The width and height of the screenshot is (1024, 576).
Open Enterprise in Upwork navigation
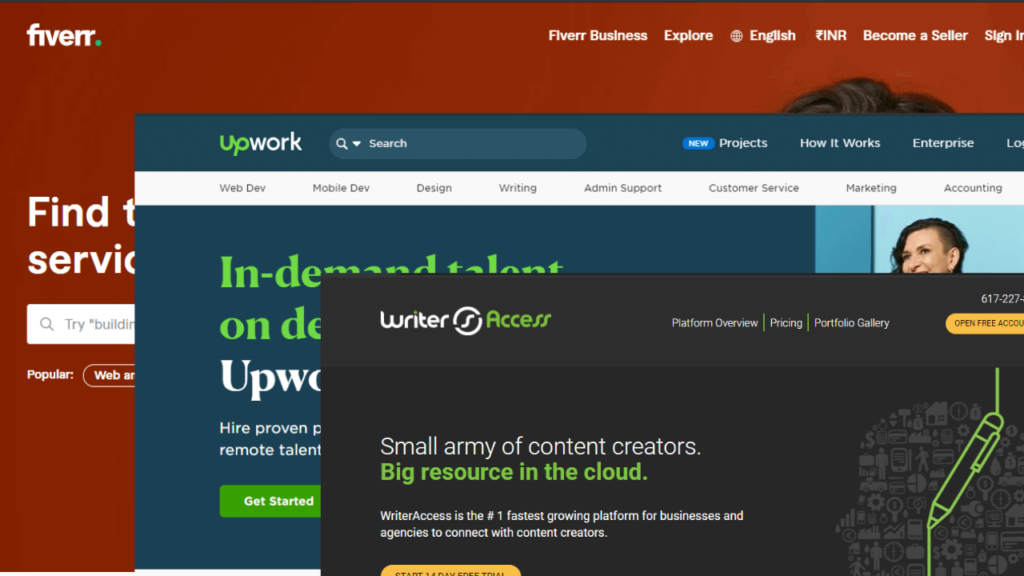point(943,143)
